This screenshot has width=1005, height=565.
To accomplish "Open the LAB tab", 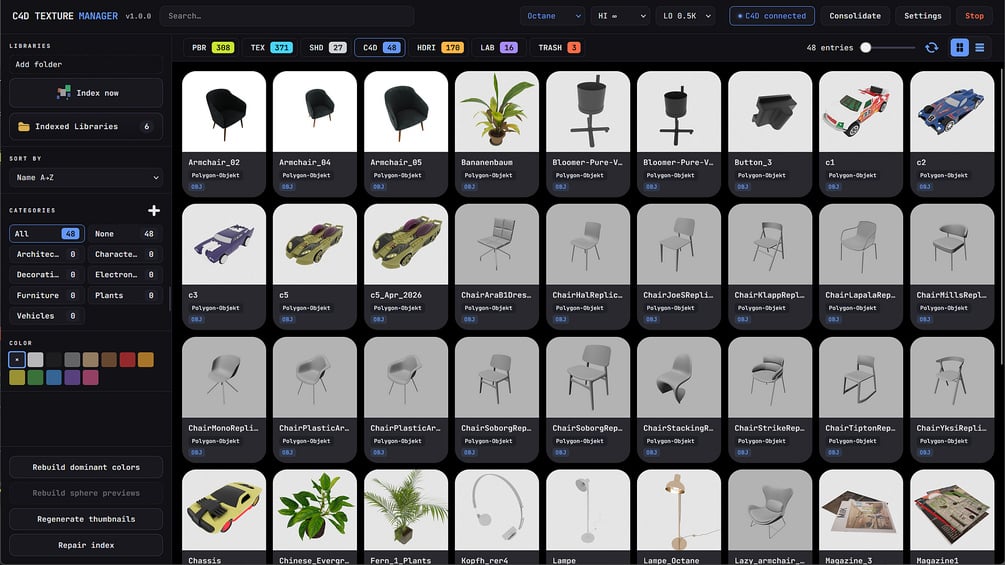I will click(498, 47).
